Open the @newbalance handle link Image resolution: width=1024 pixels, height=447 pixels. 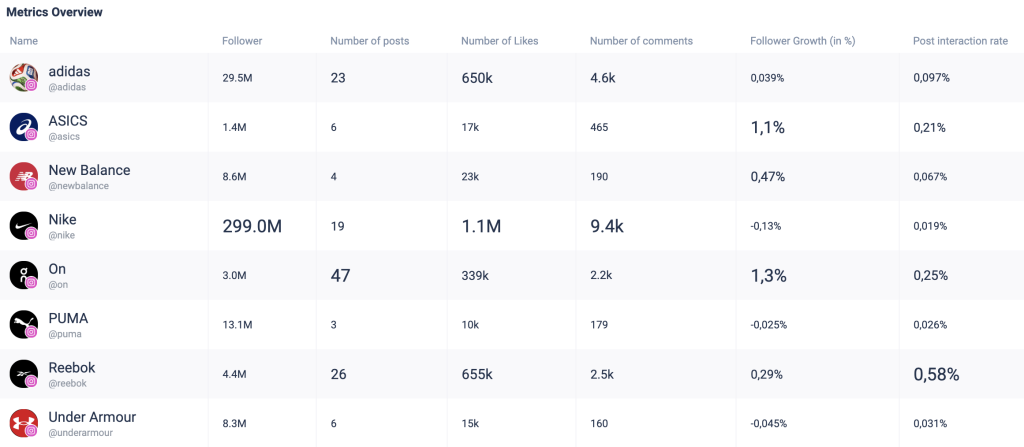pos(78,186)
